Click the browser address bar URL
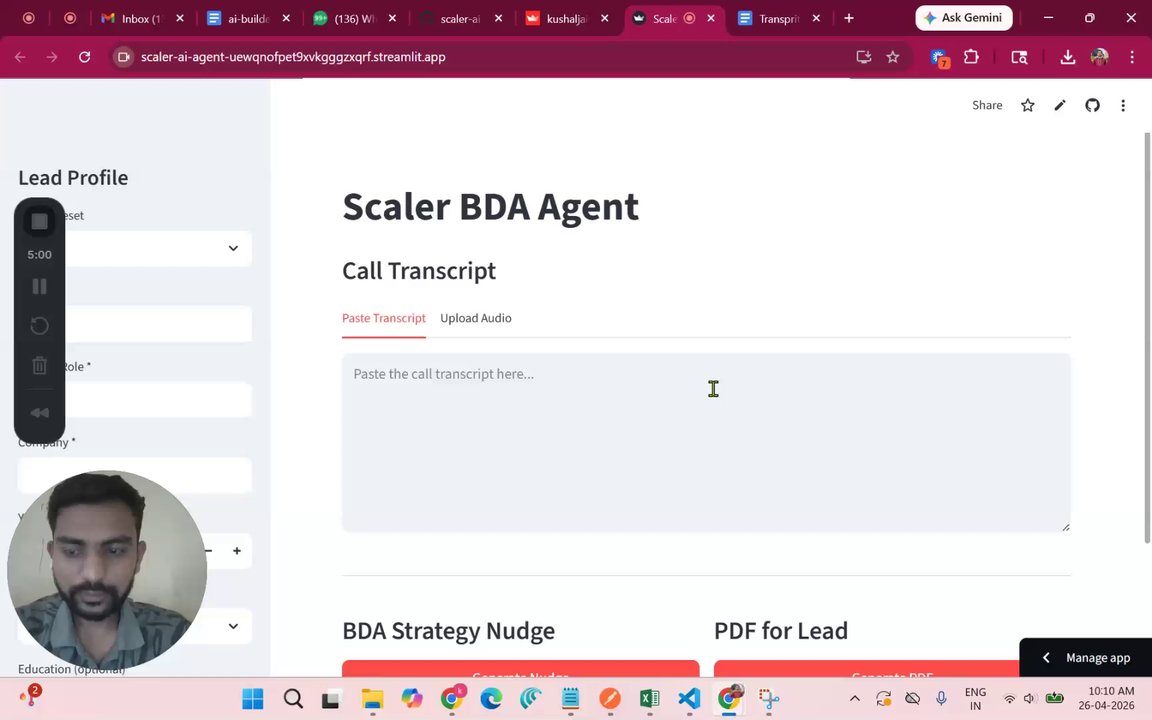Screen dimensions: 1152x720 [293, 57]
